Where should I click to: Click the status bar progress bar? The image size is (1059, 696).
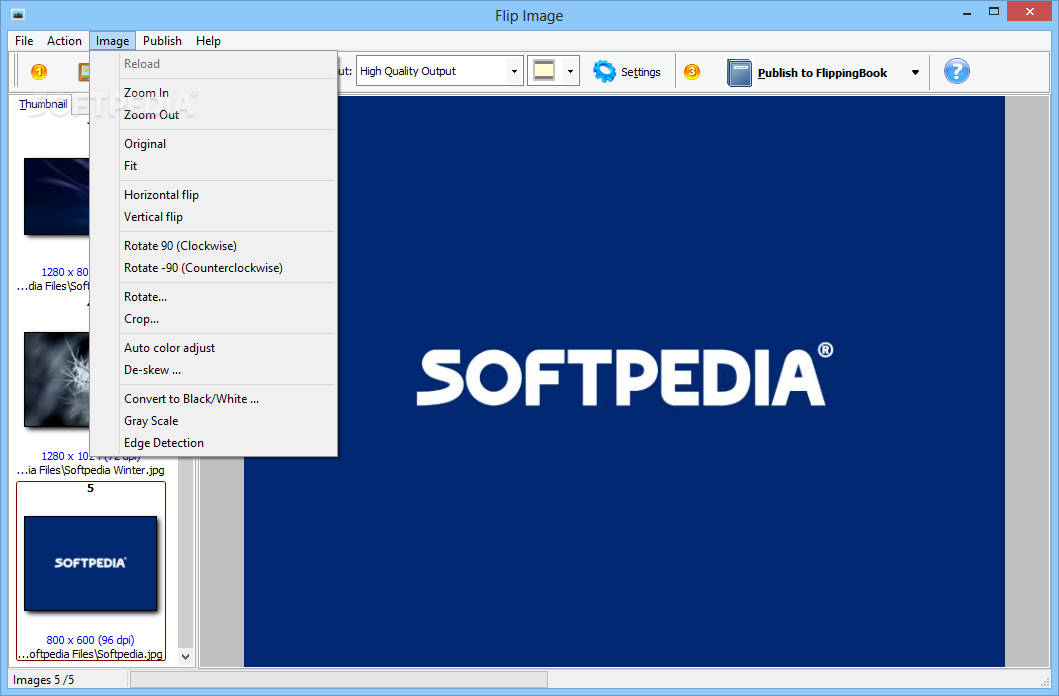[338, 679]
